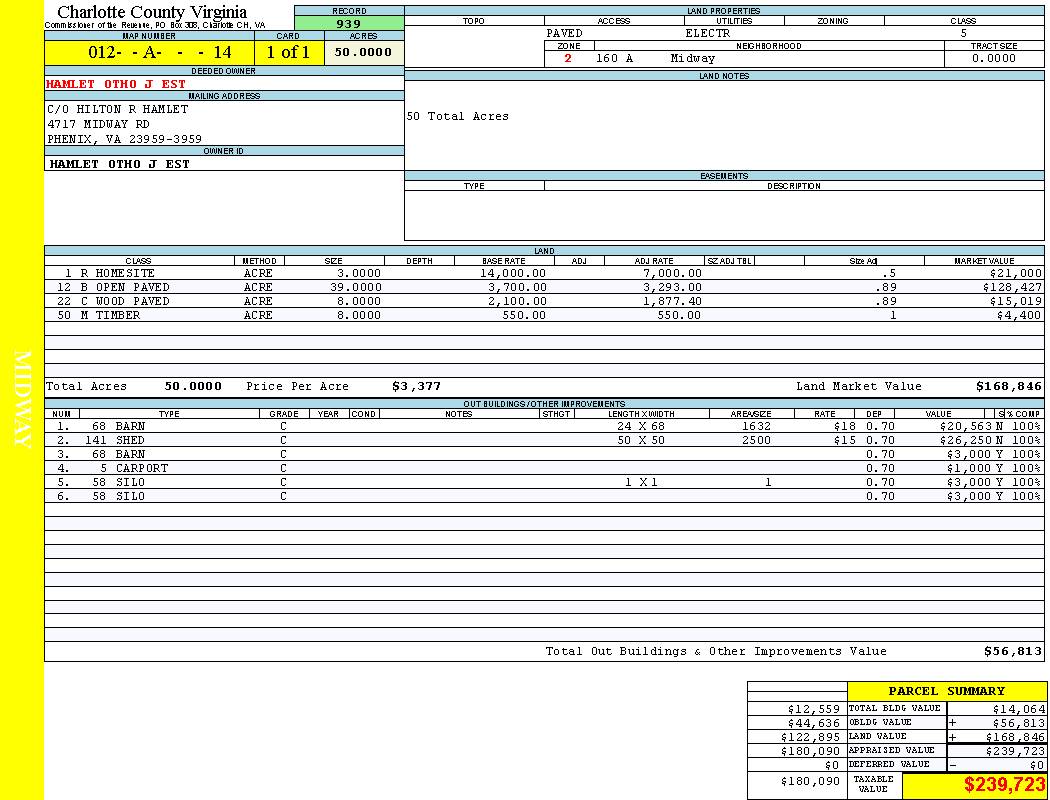The width and height of the screenshot is (1050, 800).
Task: Click the Total Out Buildings value $56,813
Action: [1012, 651]
